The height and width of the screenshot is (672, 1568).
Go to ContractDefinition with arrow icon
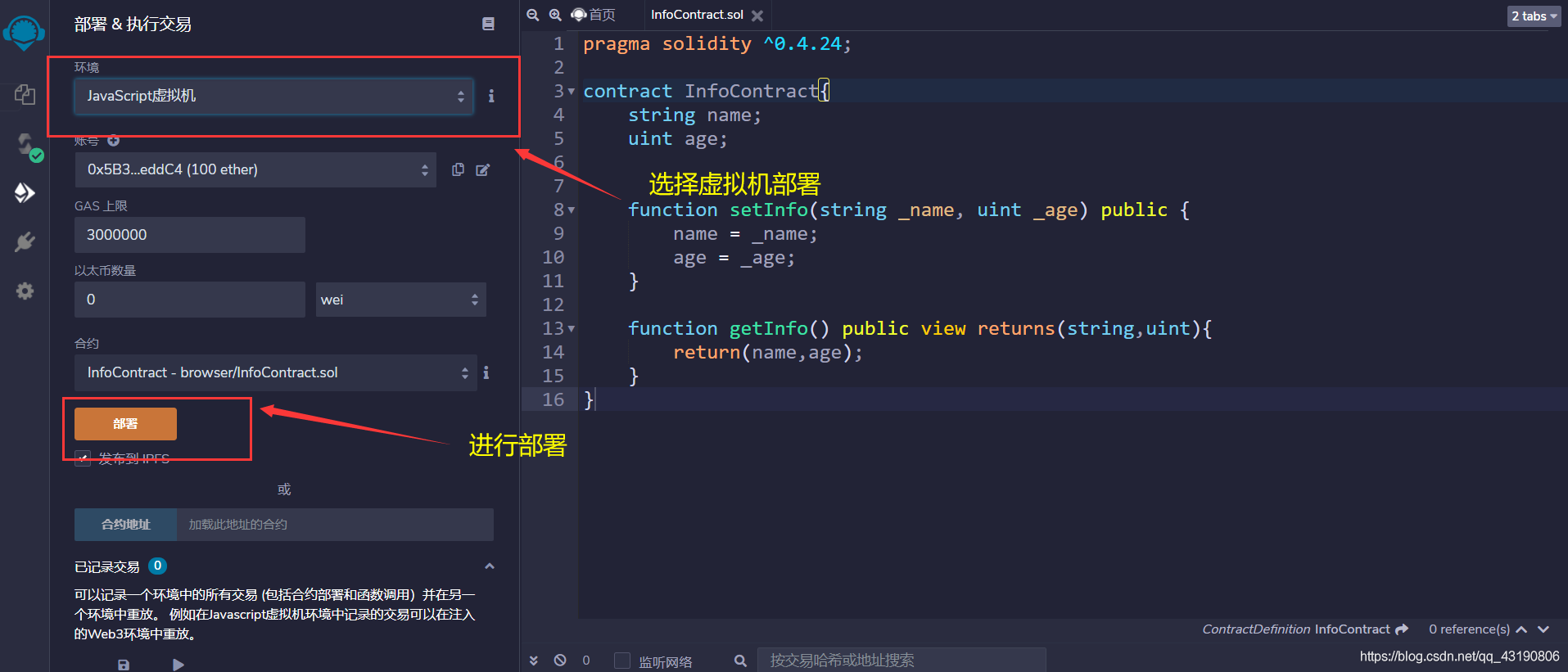pos(1402,629)
